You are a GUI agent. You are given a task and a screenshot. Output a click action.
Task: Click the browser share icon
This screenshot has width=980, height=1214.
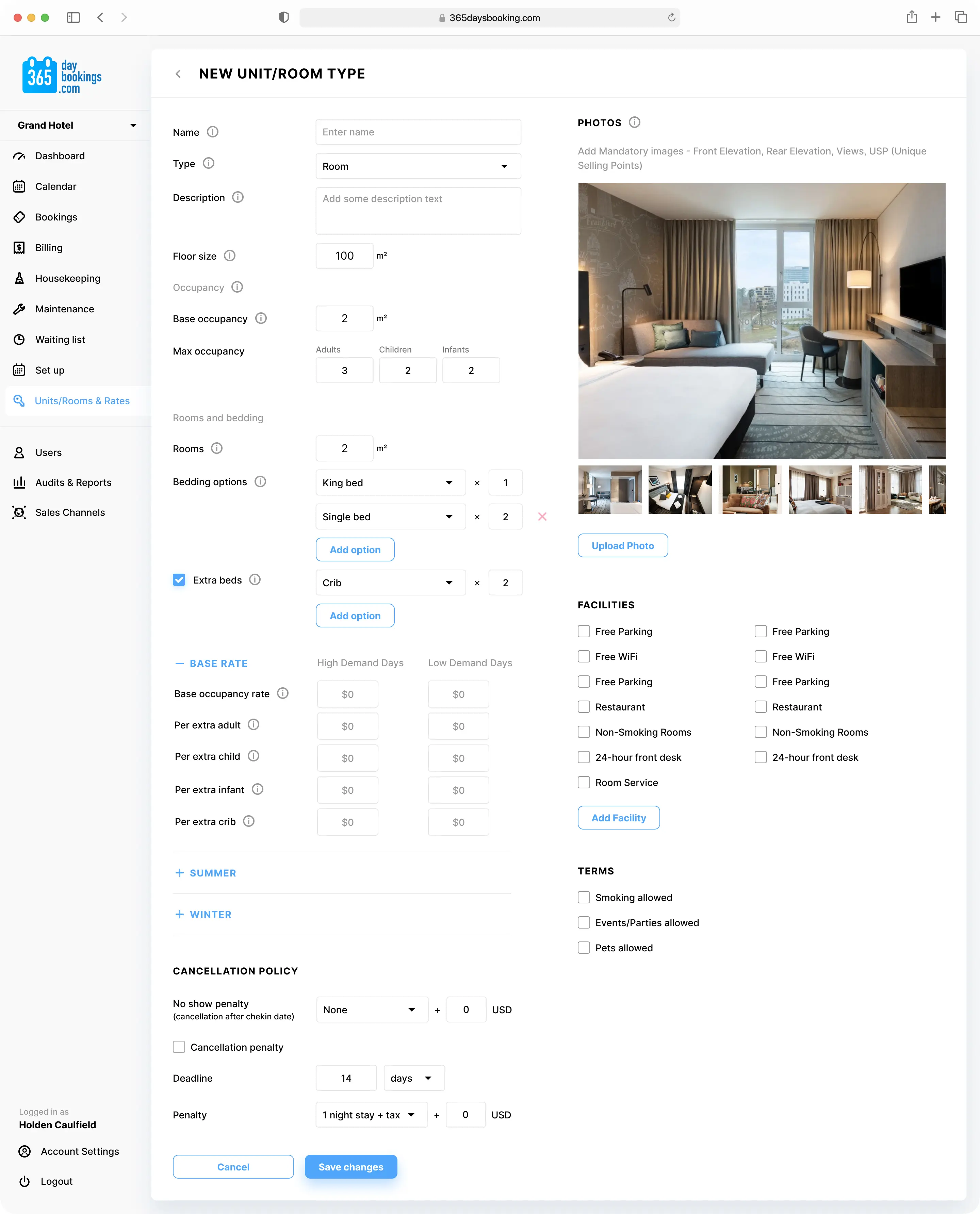pos(911,17)
